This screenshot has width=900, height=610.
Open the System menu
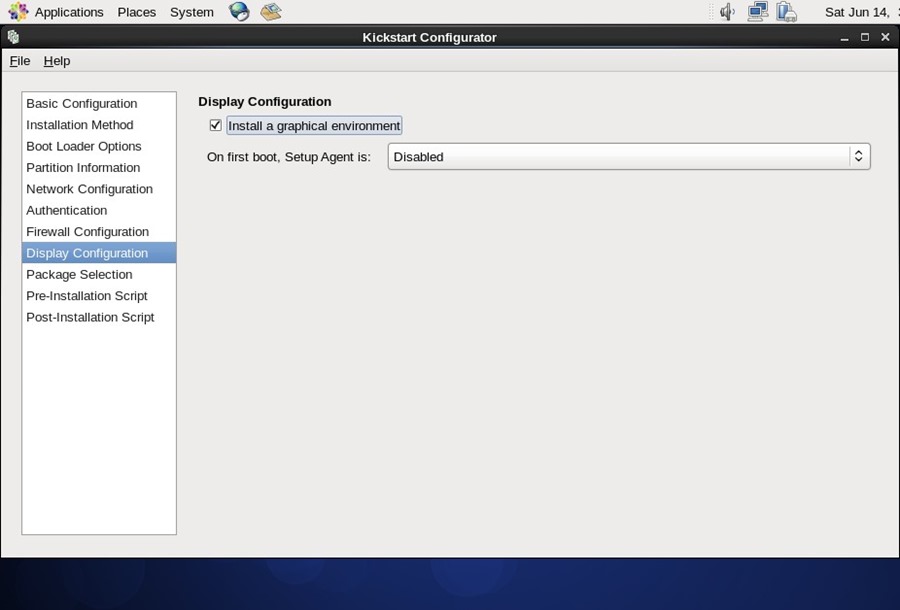[192, 11]
